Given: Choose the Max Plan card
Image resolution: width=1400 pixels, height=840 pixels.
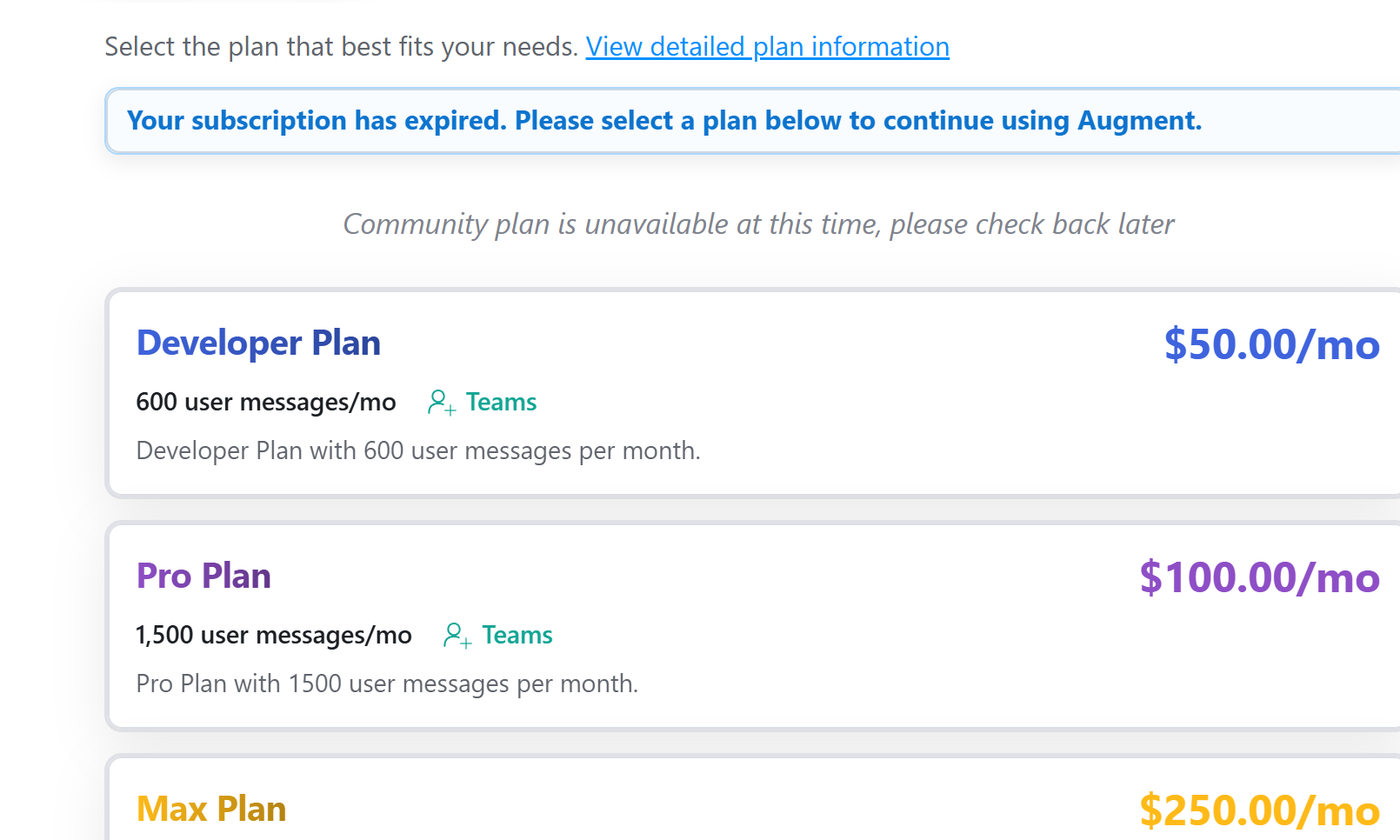Looking at the screenshot, I should coord(753,797).
